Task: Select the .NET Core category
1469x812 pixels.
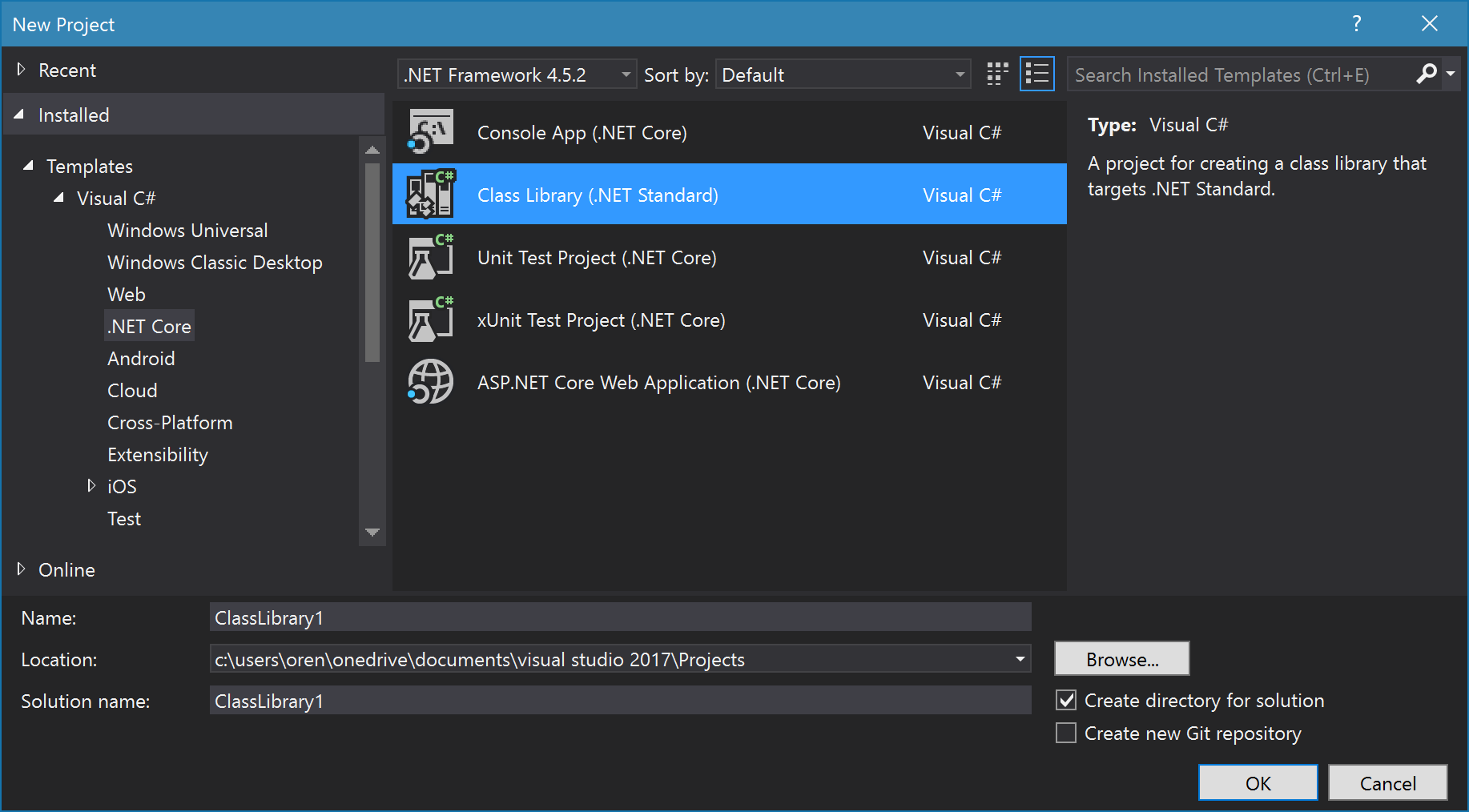Action: point(150,326)
